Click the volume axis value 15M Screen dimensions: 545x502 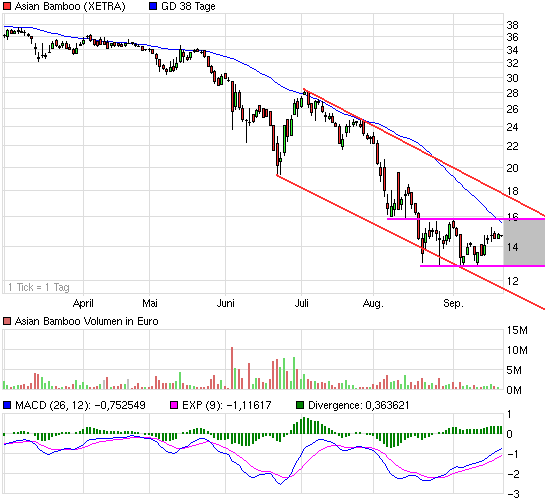517,330
